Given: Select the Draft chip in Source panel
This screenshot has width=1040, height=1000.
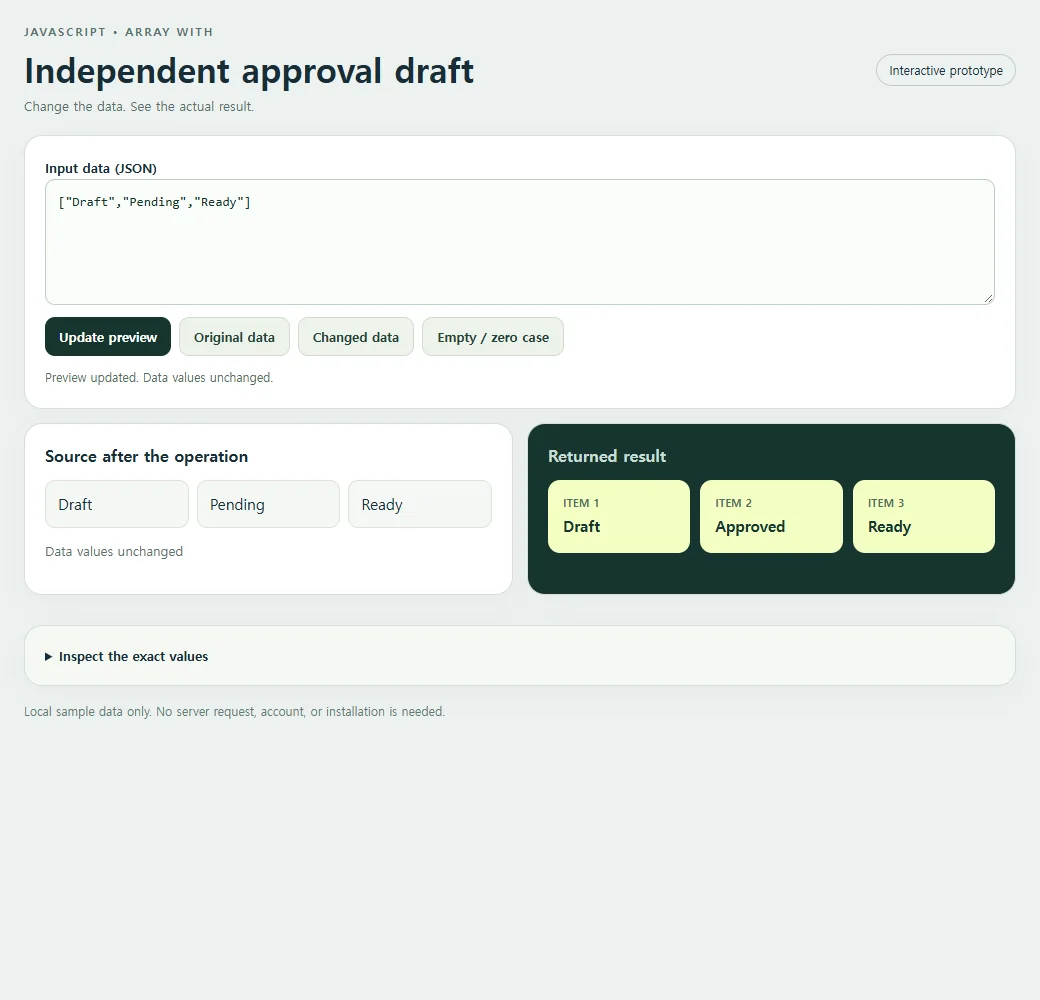Looking at the screenshot, I should (x=117, y=504).
